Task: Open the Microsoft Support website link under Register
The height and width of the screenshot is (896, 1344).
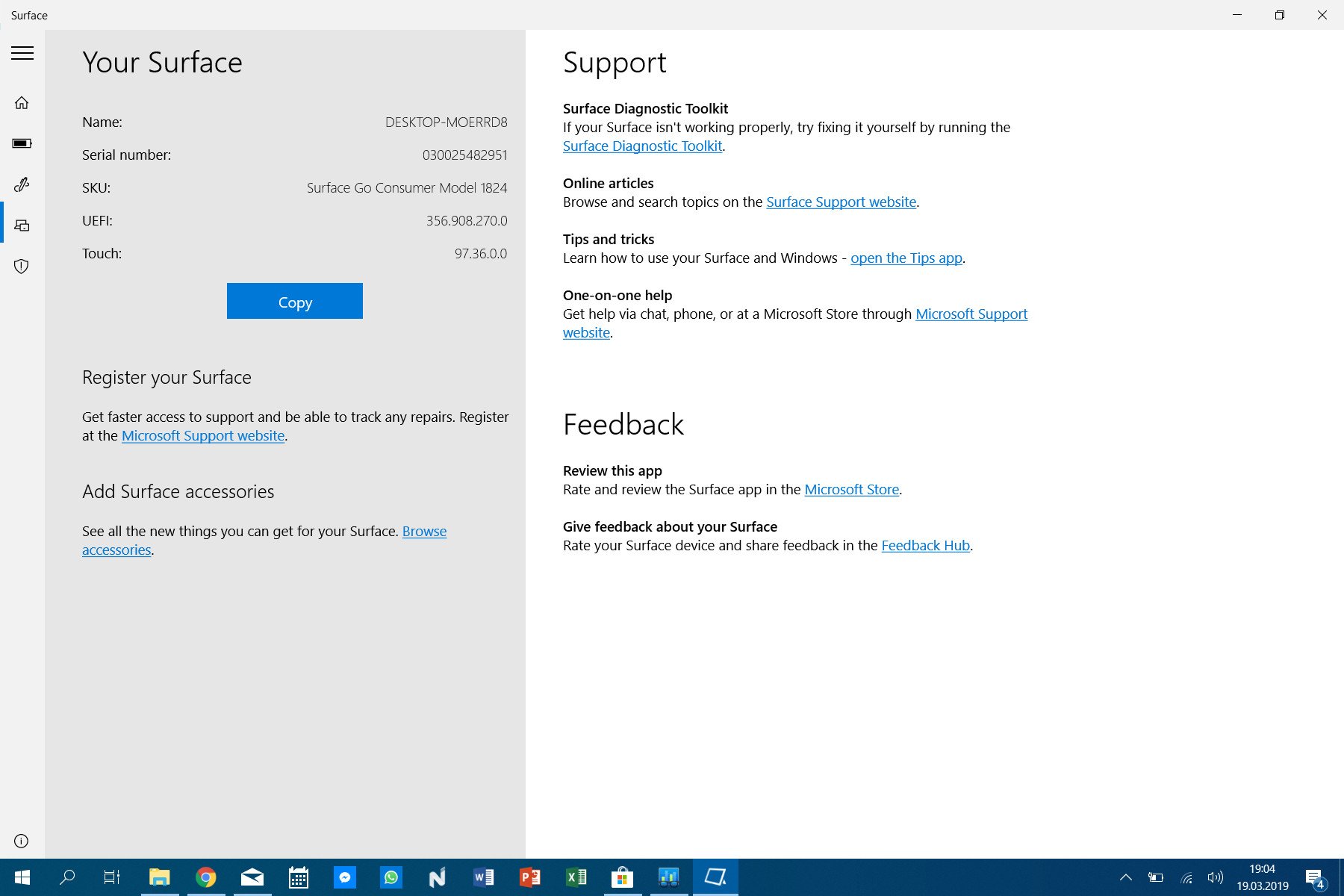Action: (203, 436)
